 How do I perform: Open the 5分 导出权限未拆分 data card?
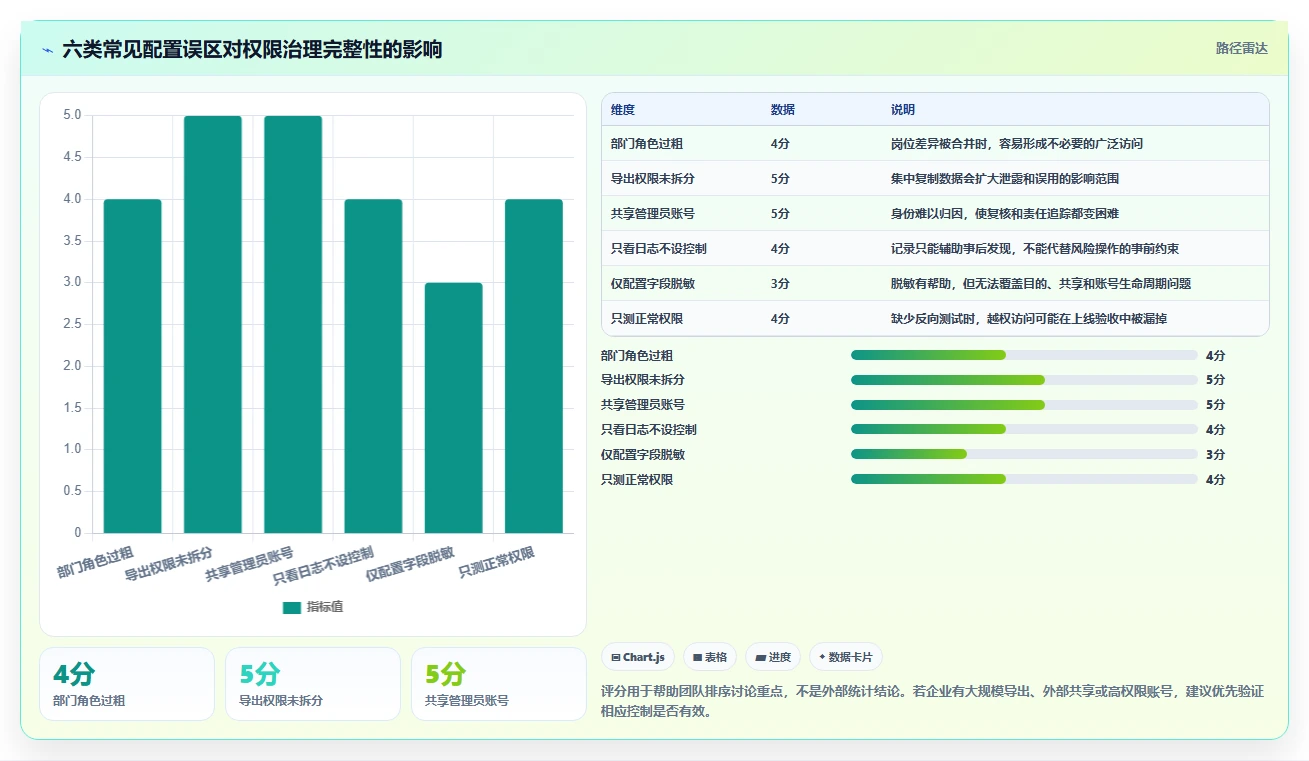[313, 684]
